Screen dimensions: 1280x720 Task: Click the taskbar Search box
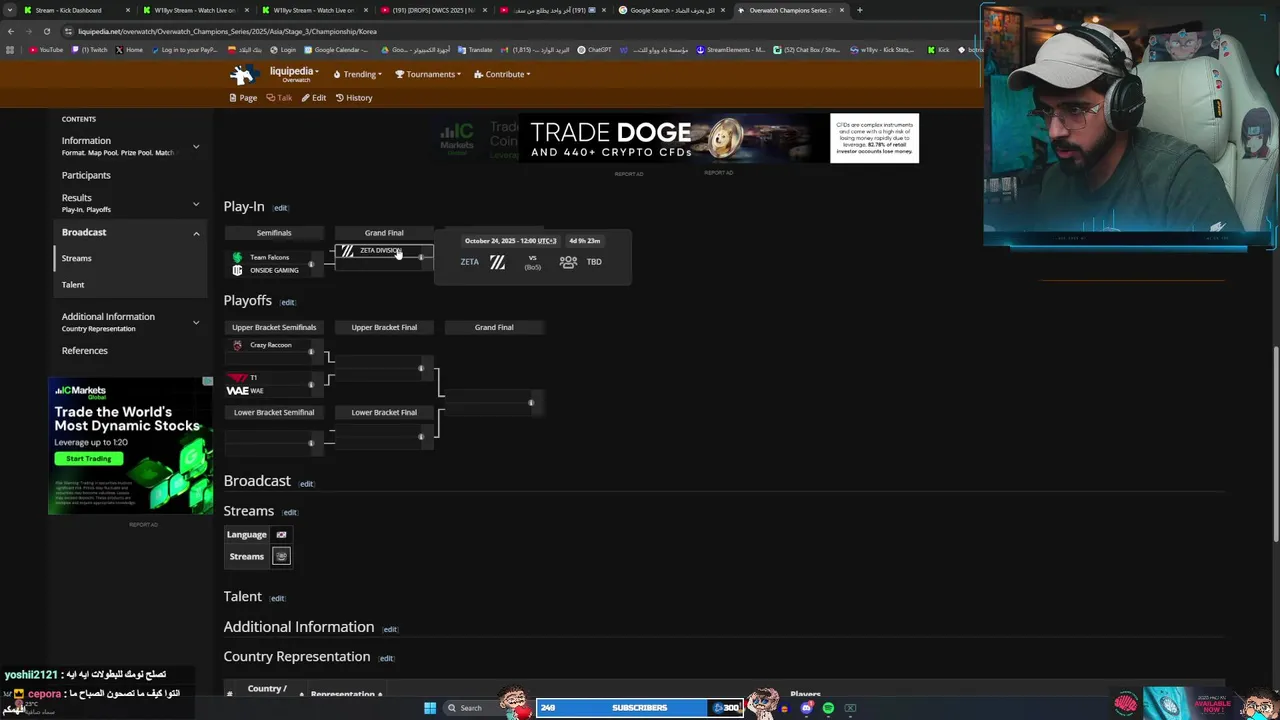pos(472,708)
